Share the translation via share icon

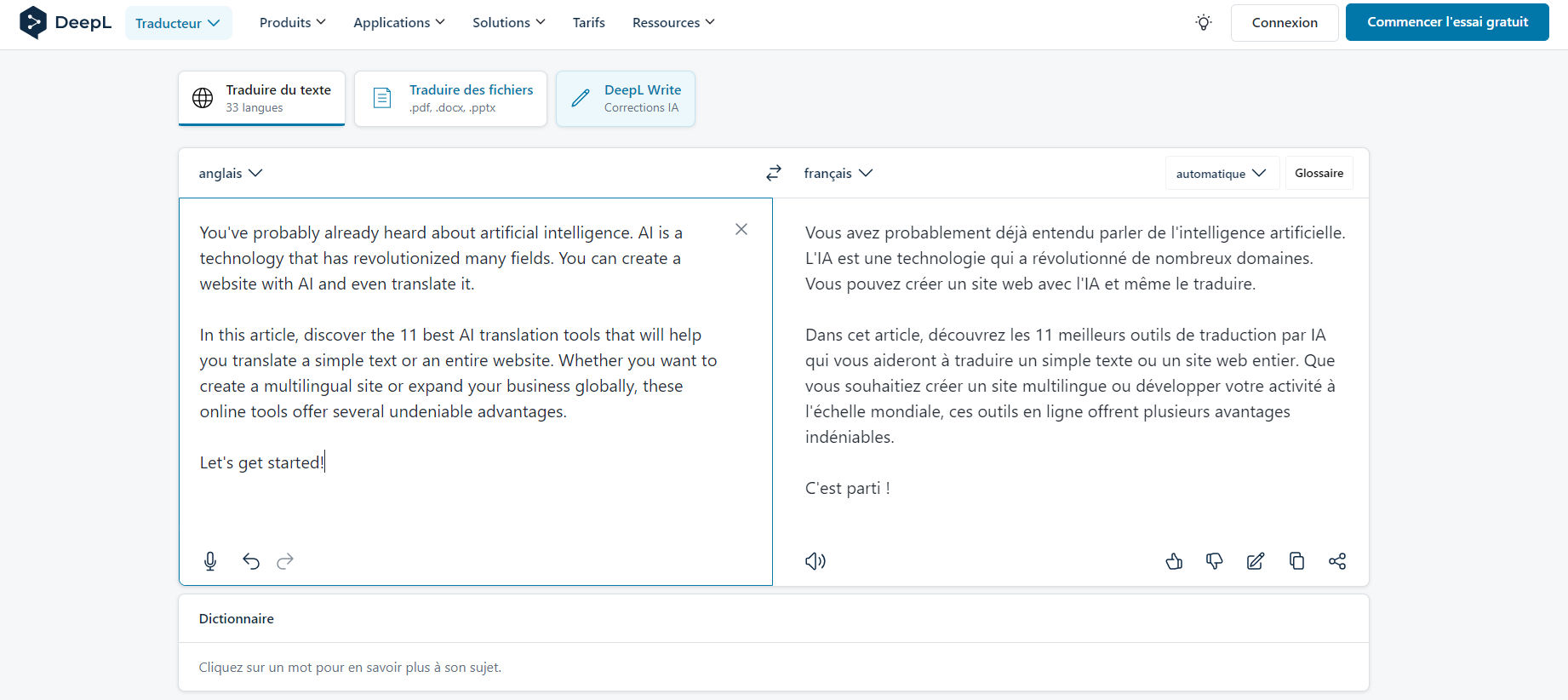click(1337, 560)
